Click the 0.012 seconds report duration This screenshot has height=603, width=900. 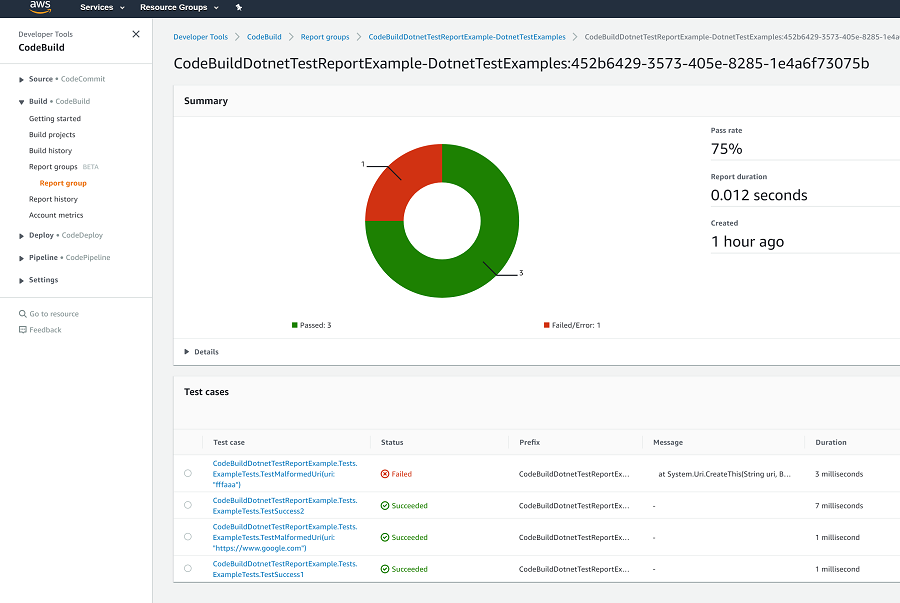(x=759, y=196)
